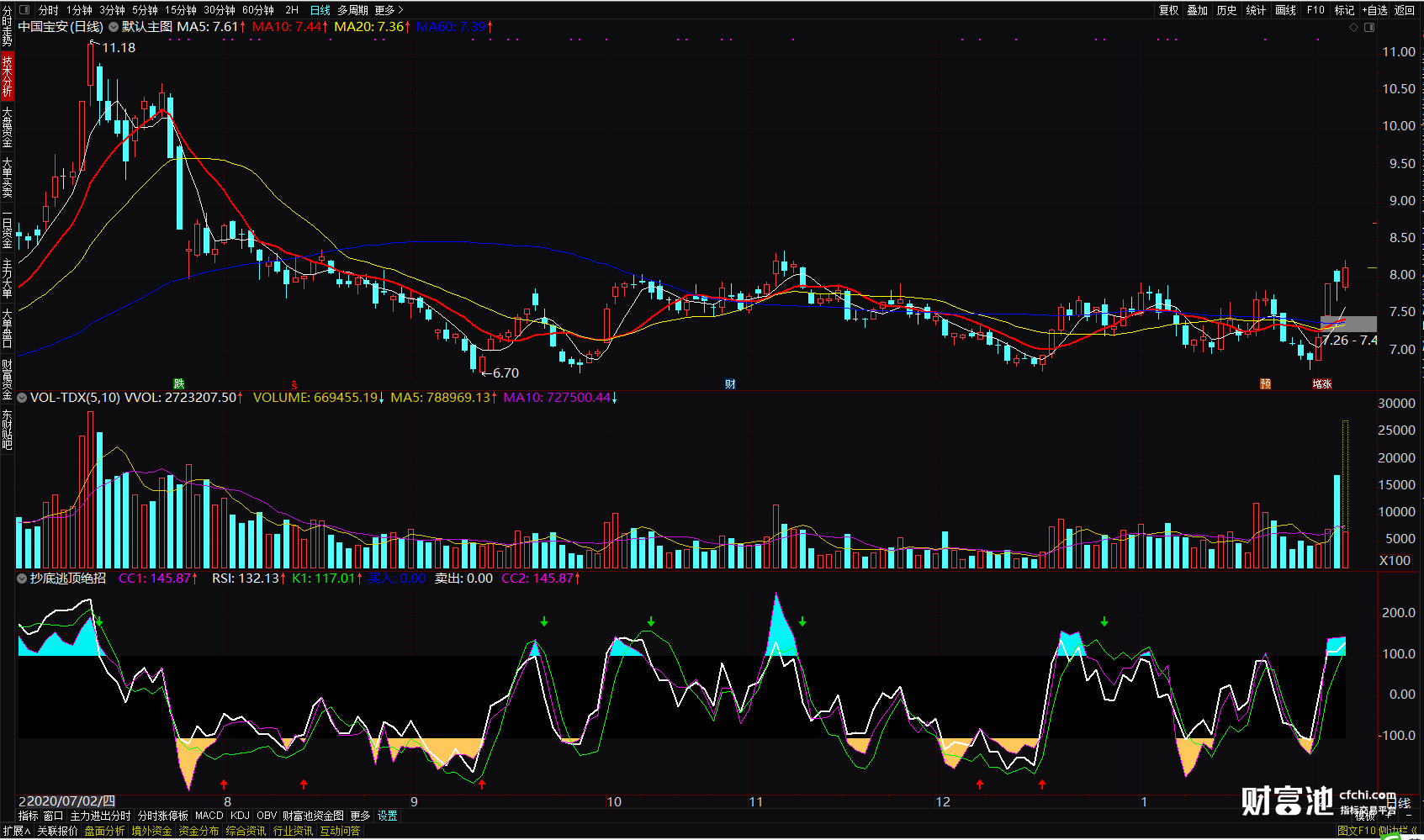Add the stock with the +自选 button
The width and height of the screenshot is (1424, 840).
tap(1374, 10)
